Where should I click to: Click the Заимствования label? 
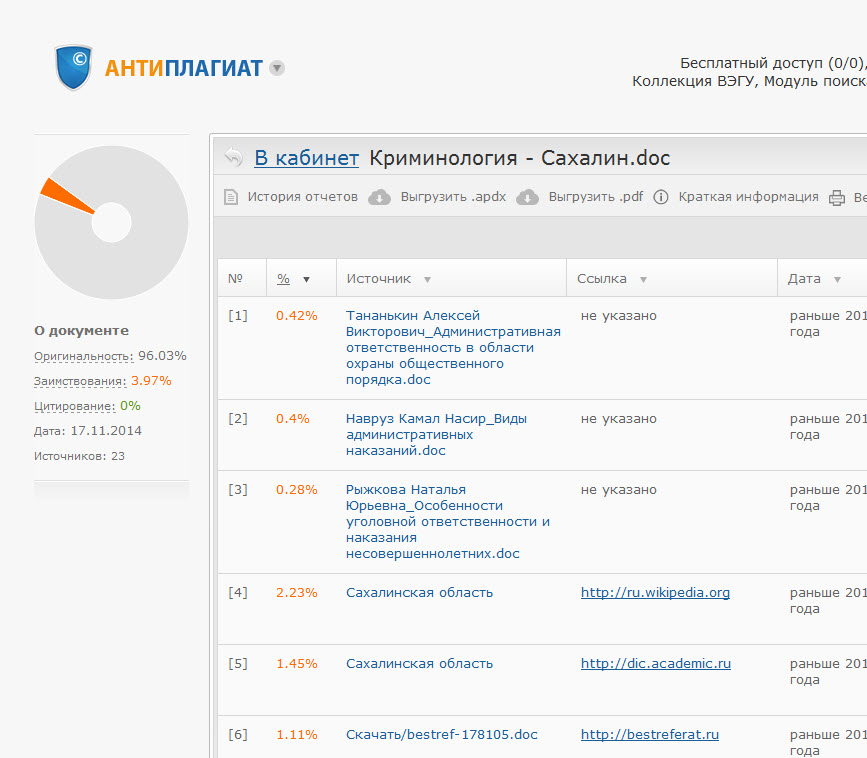pyautogui.click(x=80, y=381)
